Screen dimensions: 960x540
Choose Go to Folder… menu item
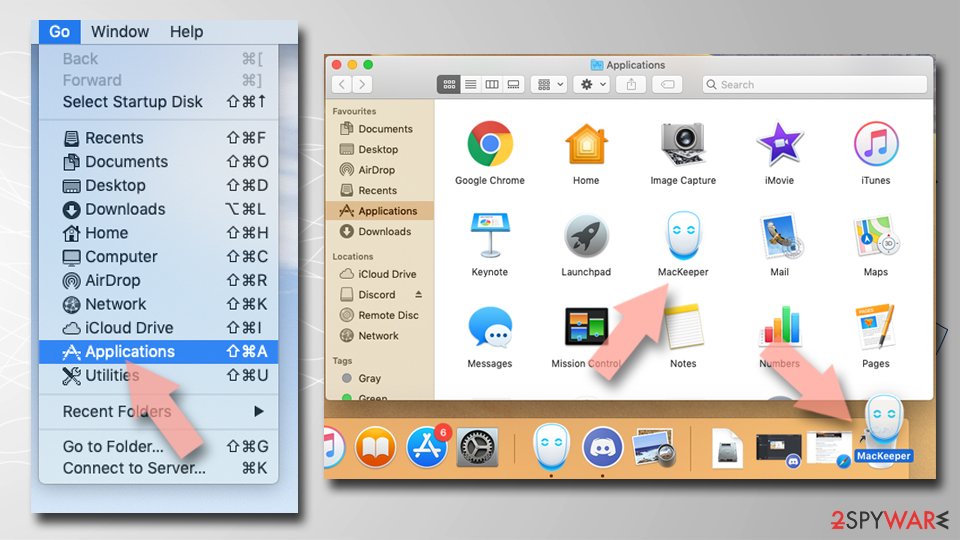158,446
